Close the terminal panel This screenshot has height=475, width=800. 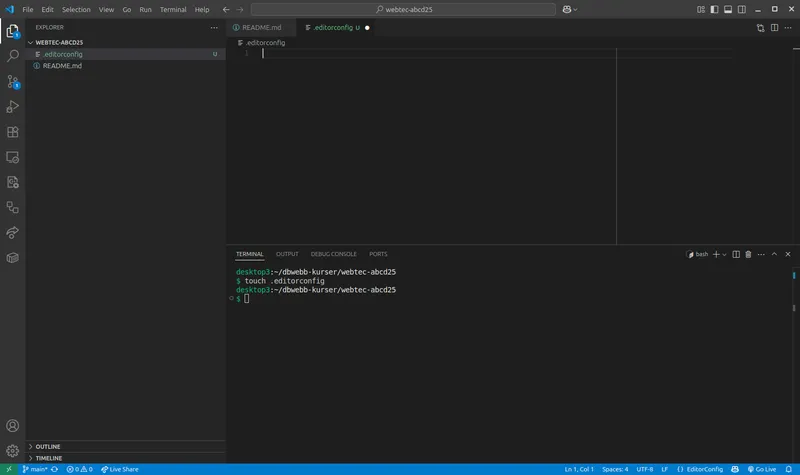tap(788, 254)
